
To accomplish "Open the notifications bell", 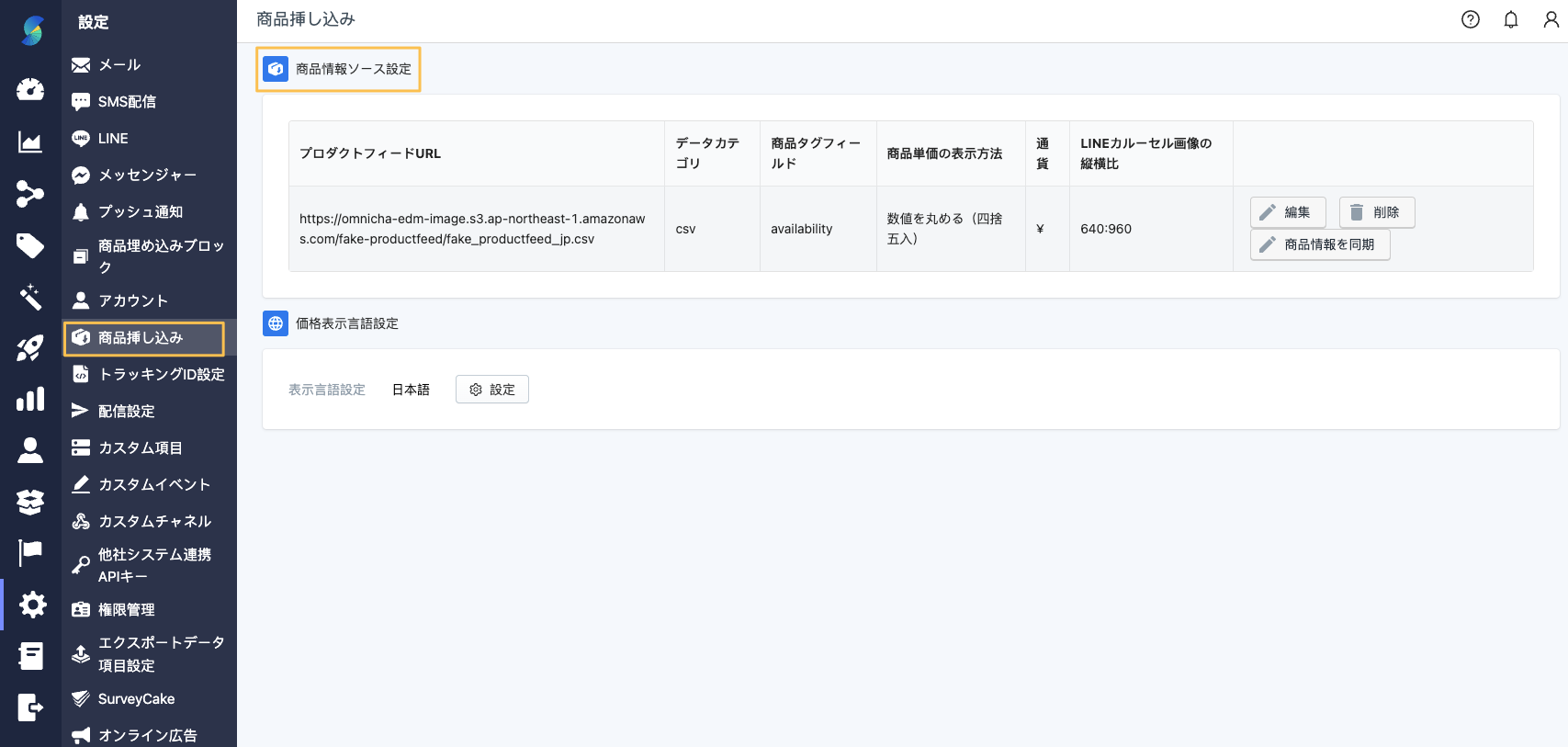I will (x=1510, y=19).
